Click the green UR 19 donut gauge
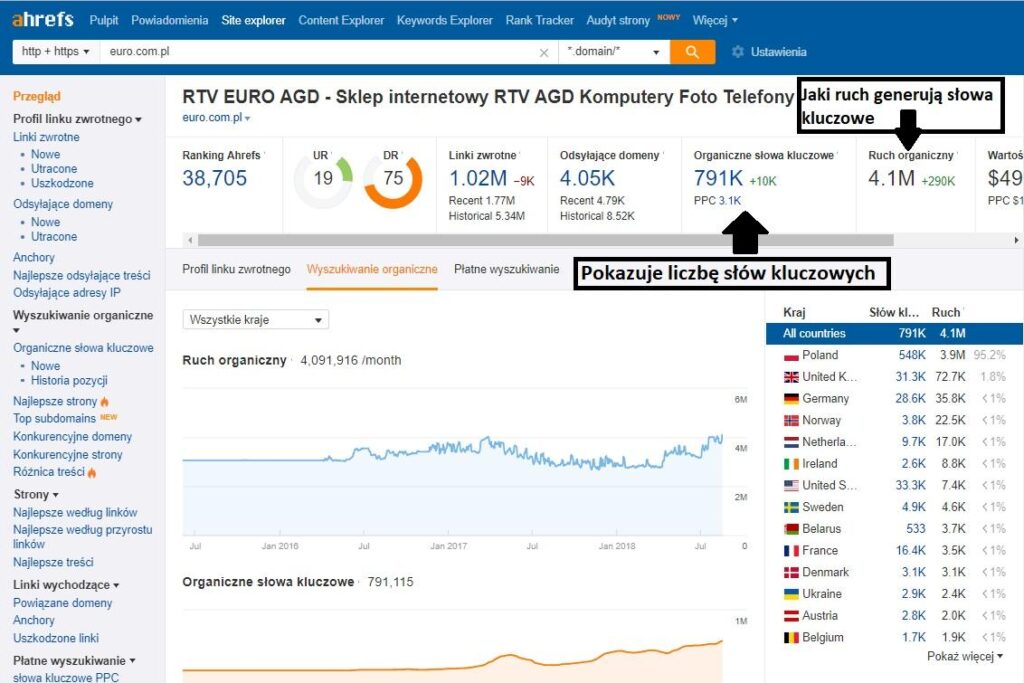 pyautogui.click(x=323, y=179)
